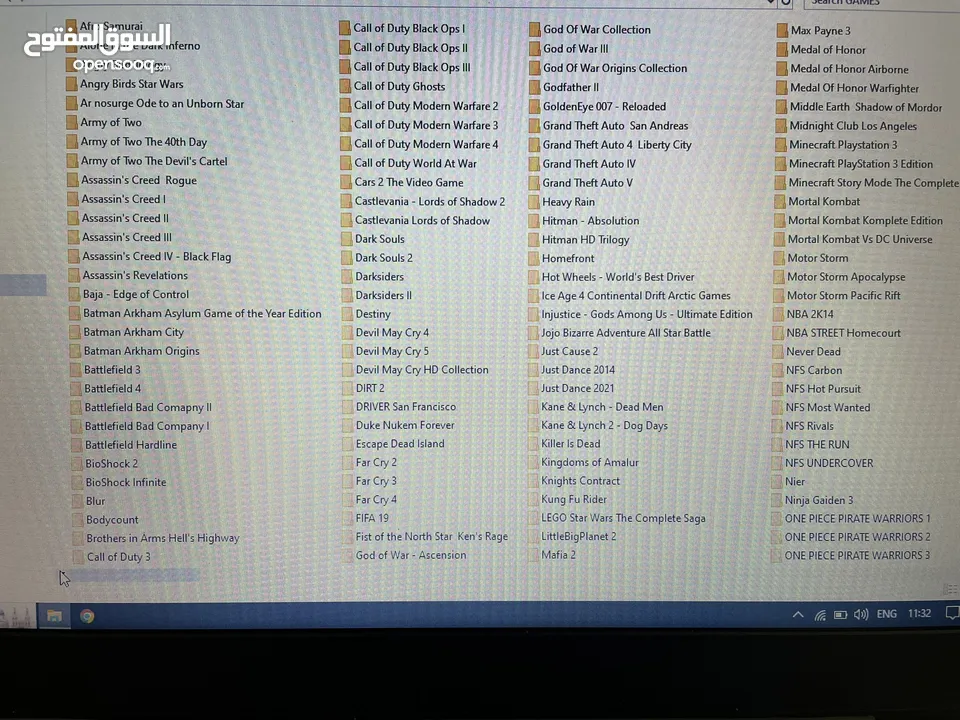The image size is (960, 720).
Task: Select 'Batman Arkham Asylum Game of the Year Edition'
Action: [203, 313]
